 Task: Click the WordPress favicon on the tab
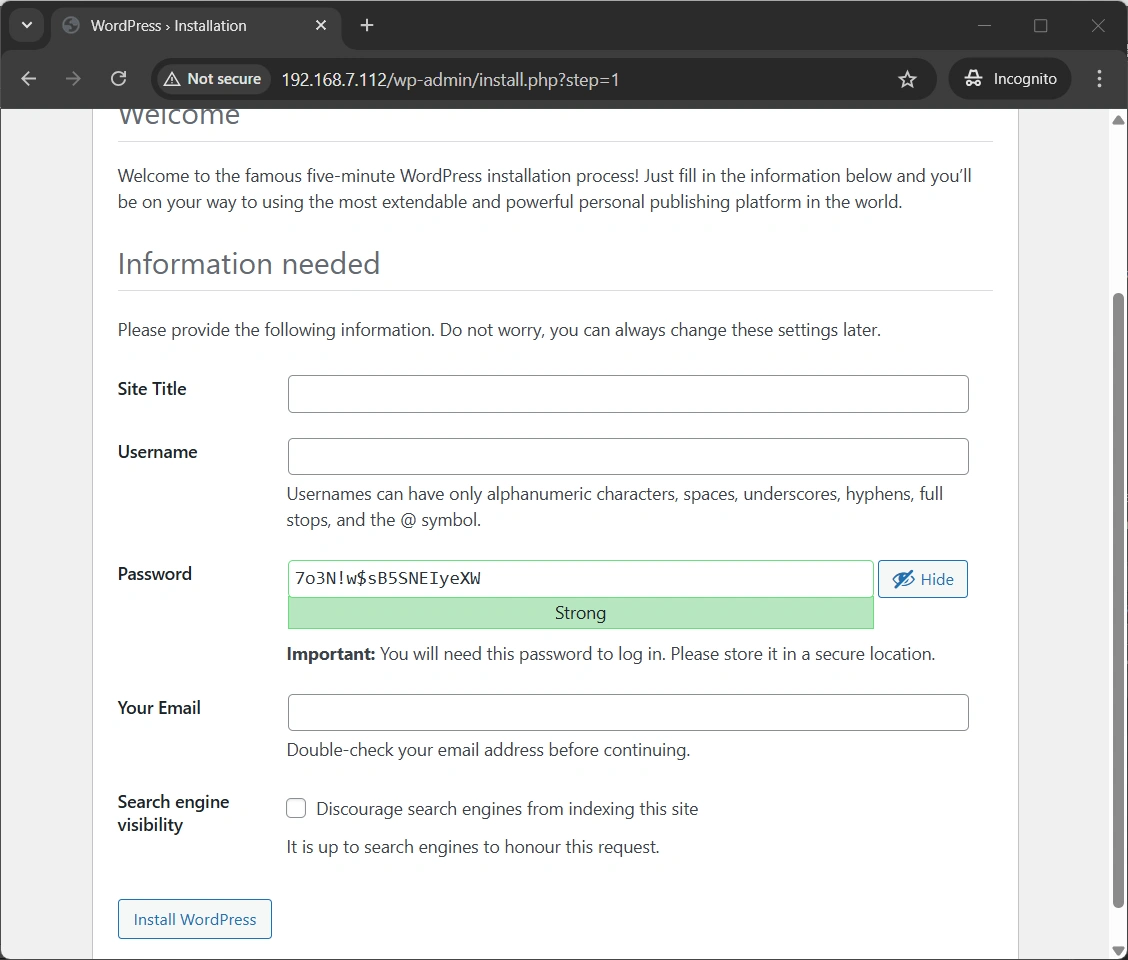click(x=70, y=26)
